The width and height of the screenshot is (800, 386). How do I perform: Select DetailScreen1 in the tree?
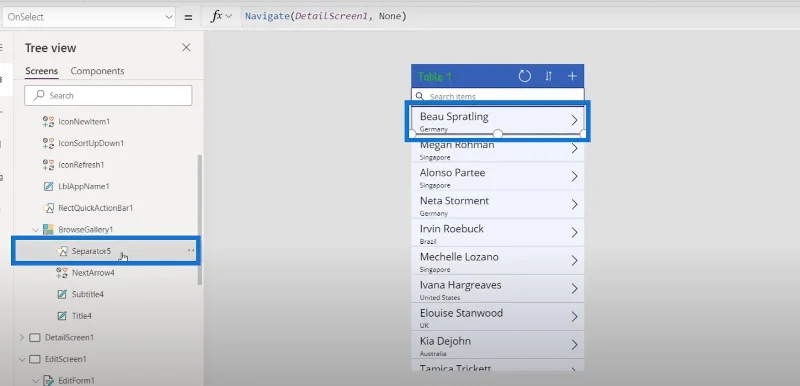coord(69,338)
